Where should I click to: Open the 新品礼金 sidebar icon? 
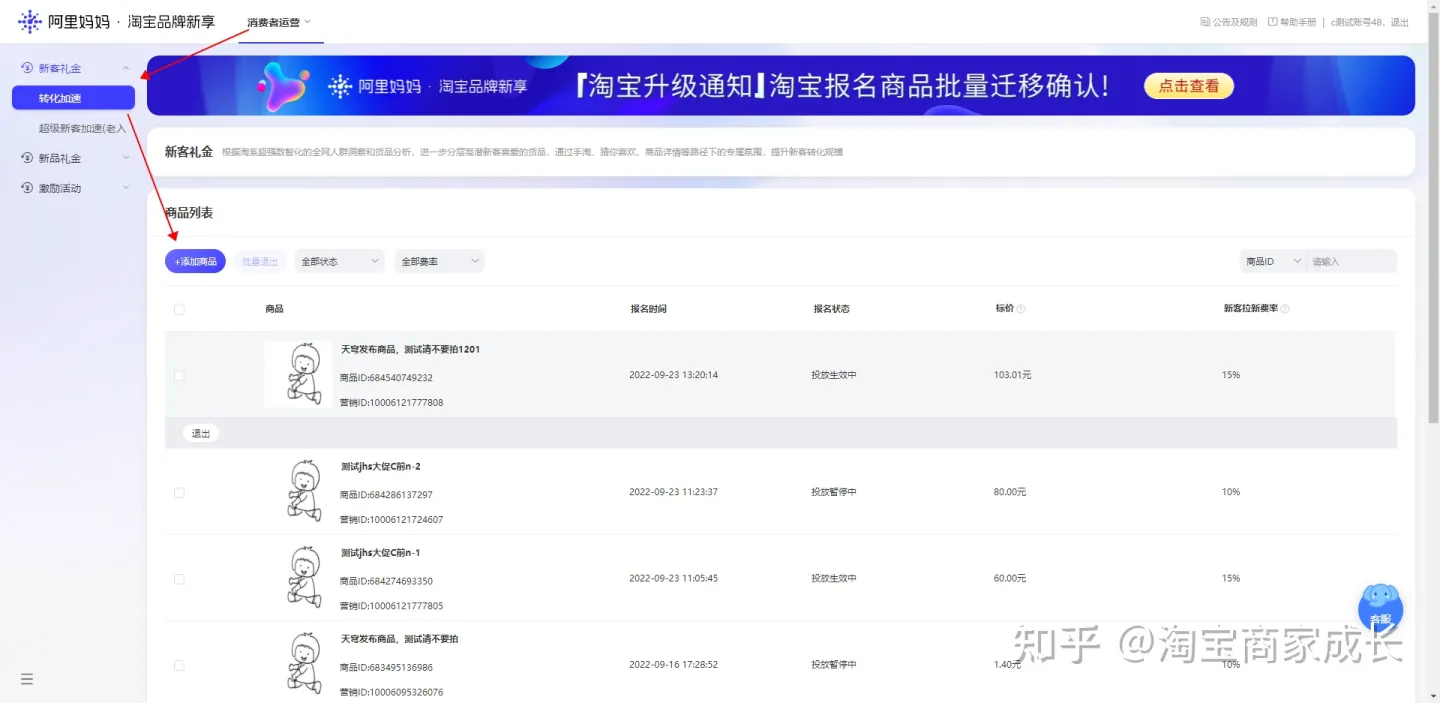tap(27, 158)
